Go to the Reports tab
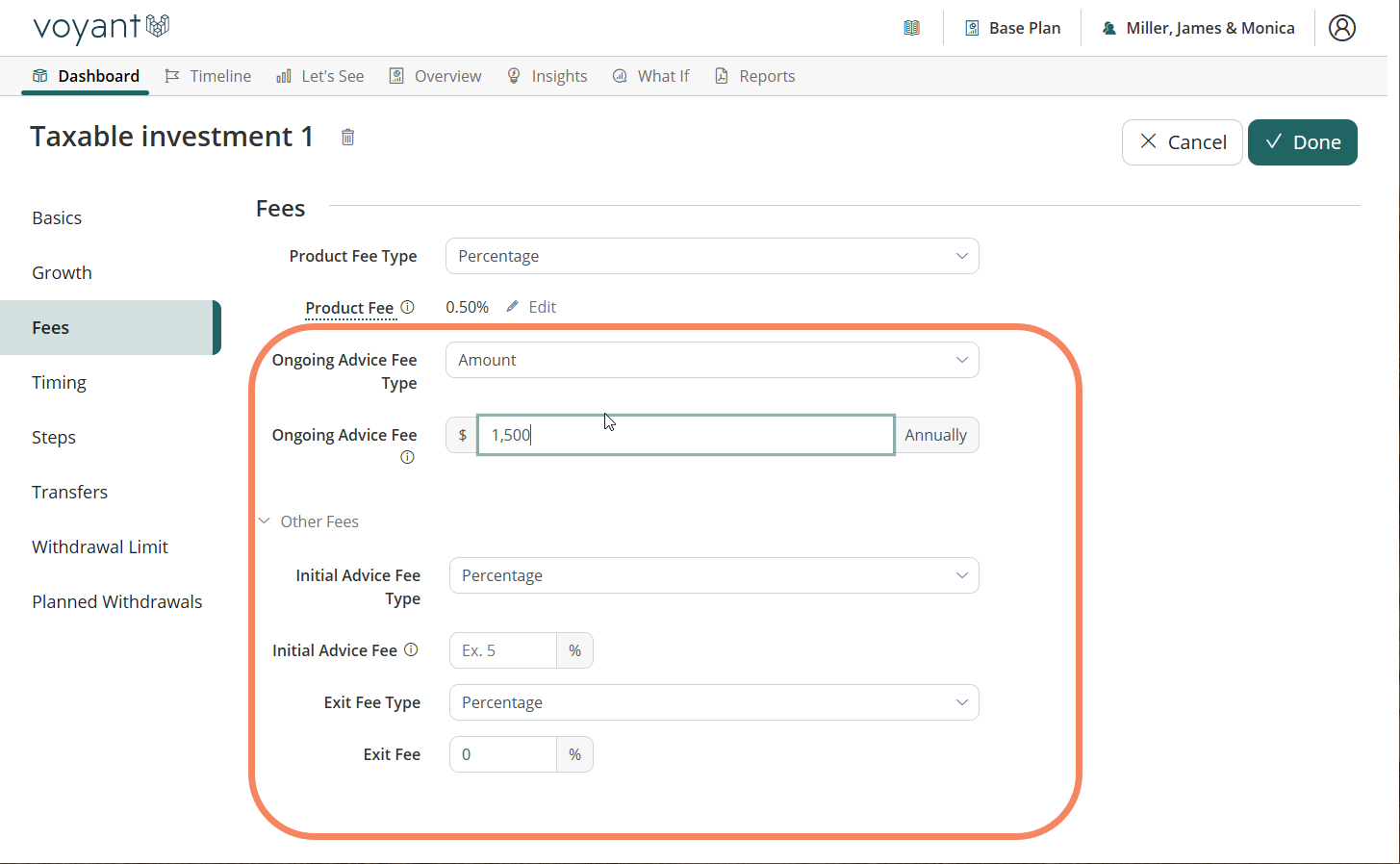This screenshot has height=864, width=1400. tap(755, 76)
